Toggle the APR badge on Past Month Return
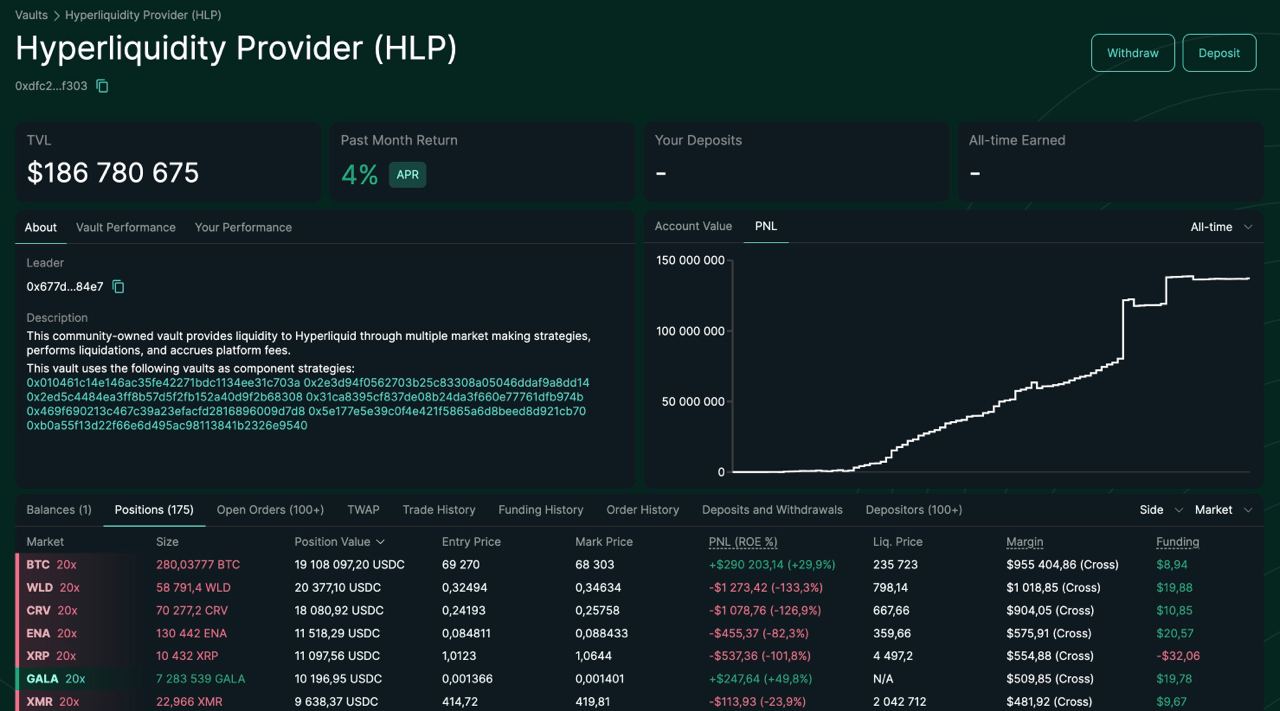The width and height of the screenshot is (1280, 711). tap(407, 174)
